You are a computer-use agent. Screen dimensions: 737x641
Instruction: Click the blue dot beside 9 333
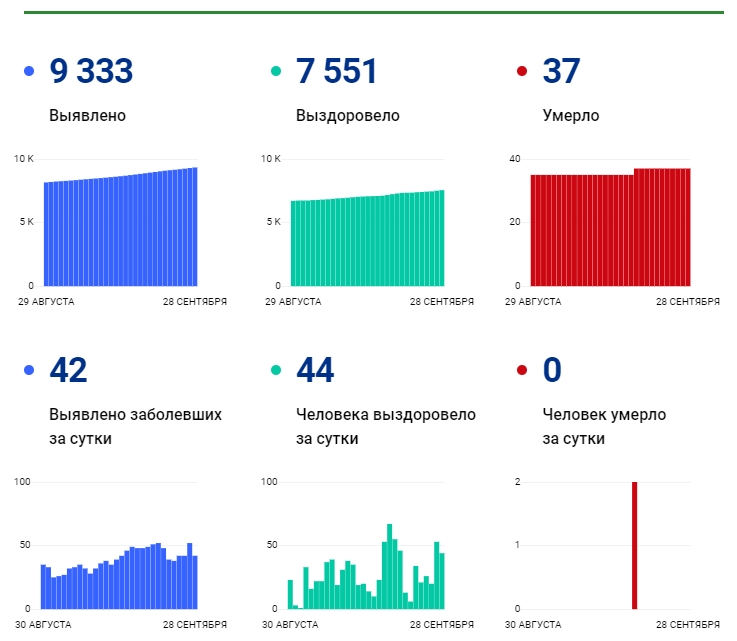[x=29, y=71]
